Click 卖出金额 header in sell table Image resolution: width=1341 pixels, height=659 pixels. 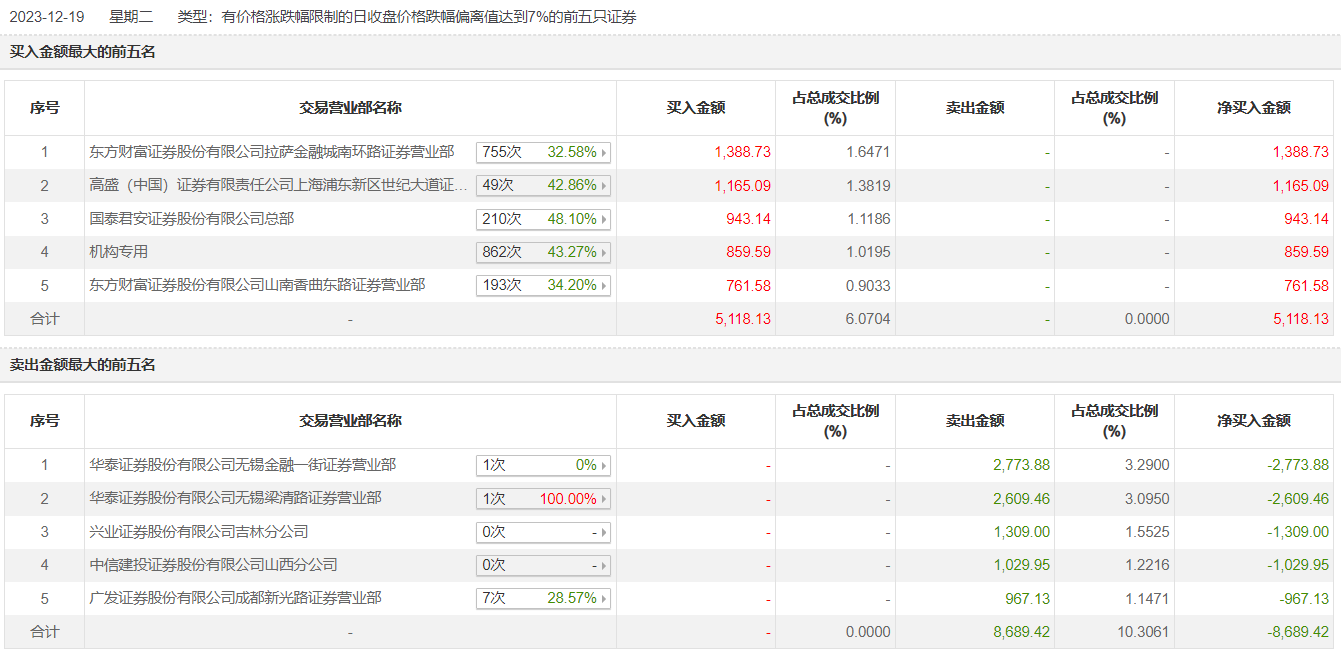coord(975,421)
